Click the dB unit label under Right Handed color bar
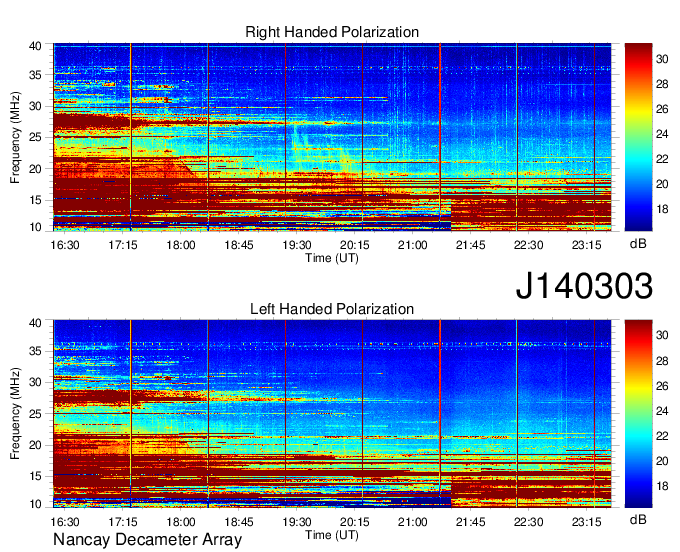The height and width of the screenshot is (552, 680). coord(638,244)
